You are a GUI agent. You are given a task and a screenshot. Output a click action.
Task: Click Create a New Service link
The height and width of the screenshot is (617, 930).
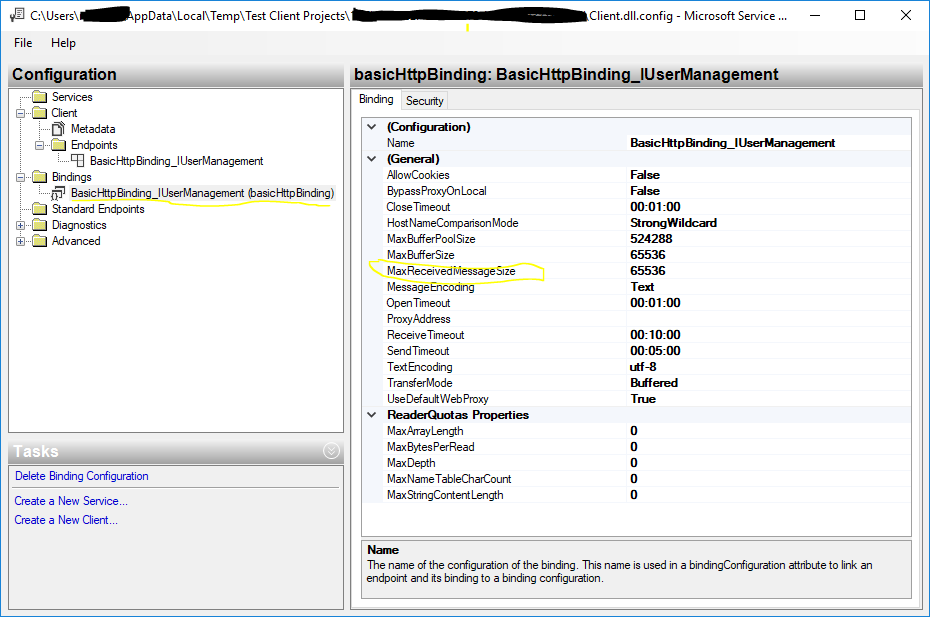point(71,501)
